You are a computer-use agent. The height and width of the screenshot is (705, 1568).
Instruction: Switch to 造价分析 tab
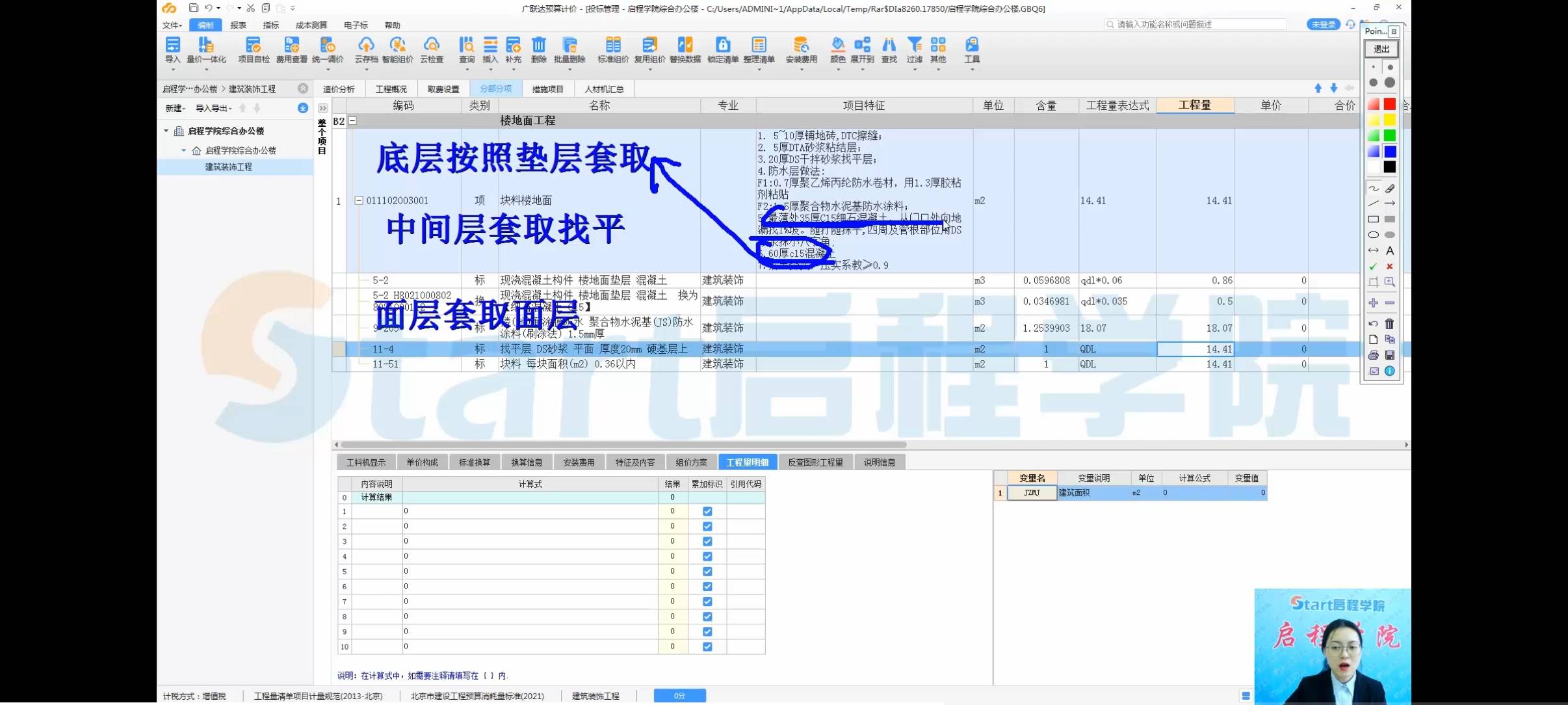click(339, 89)
